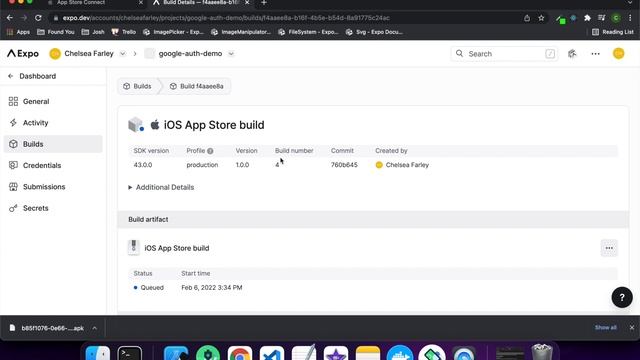Viewport: 640px width, 360px height.
Task: Open Chrome extensions puzzle icon
Action: (x=587, y=18)
